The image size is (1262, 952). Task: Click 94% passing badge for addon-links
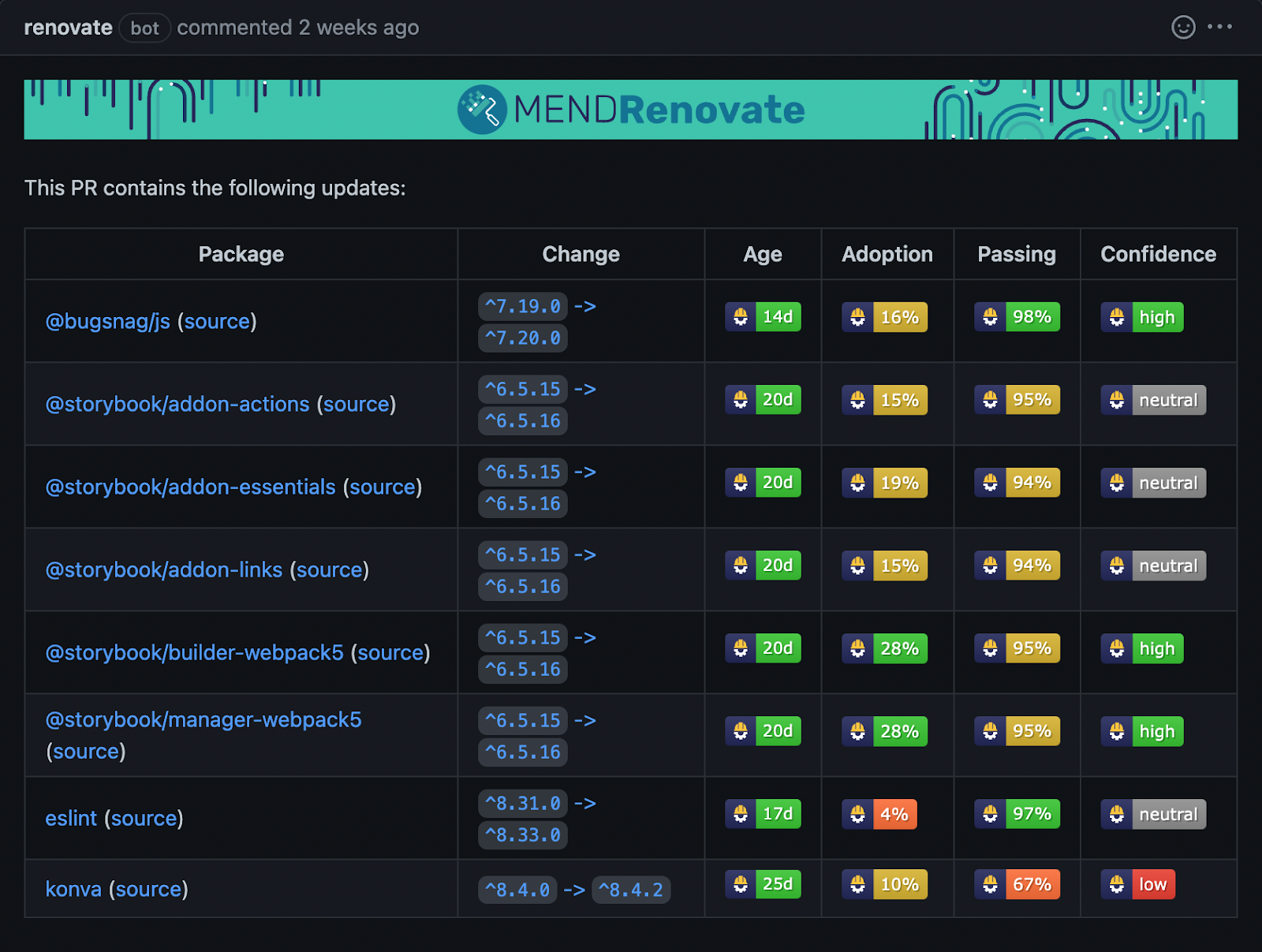pos(1017,566)
